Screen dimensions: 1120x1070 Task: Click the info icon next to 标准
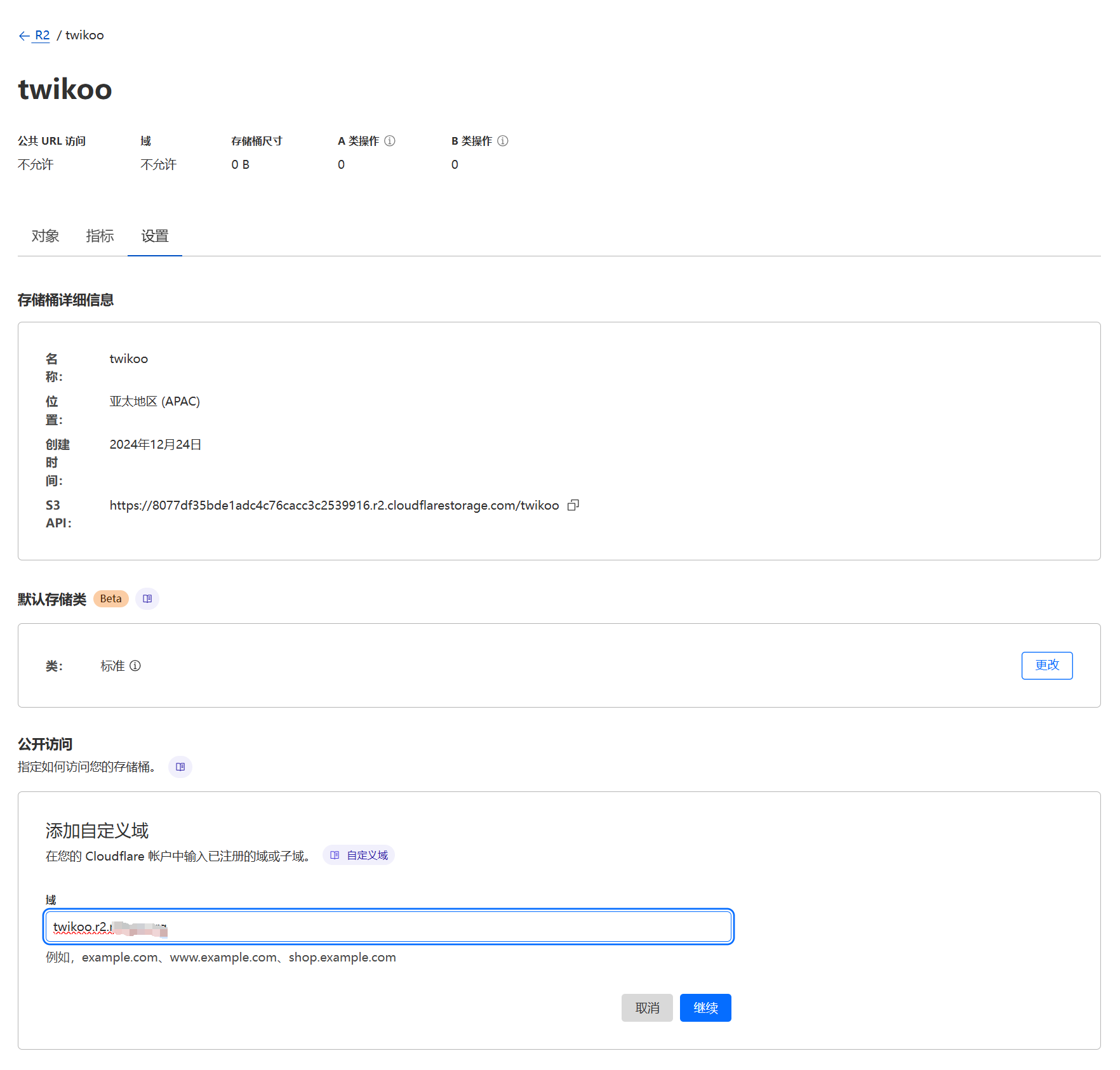pyautogui.click(x=135, y=666)
